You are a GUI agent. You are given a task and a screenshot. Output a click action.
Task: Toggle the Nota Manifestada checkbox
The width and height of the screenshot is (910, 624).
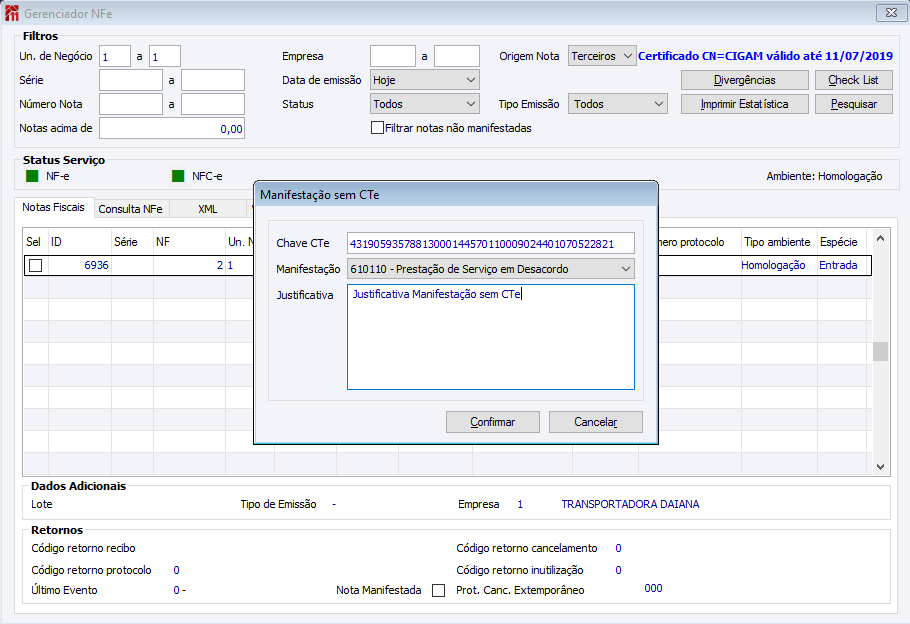point(439,590)
